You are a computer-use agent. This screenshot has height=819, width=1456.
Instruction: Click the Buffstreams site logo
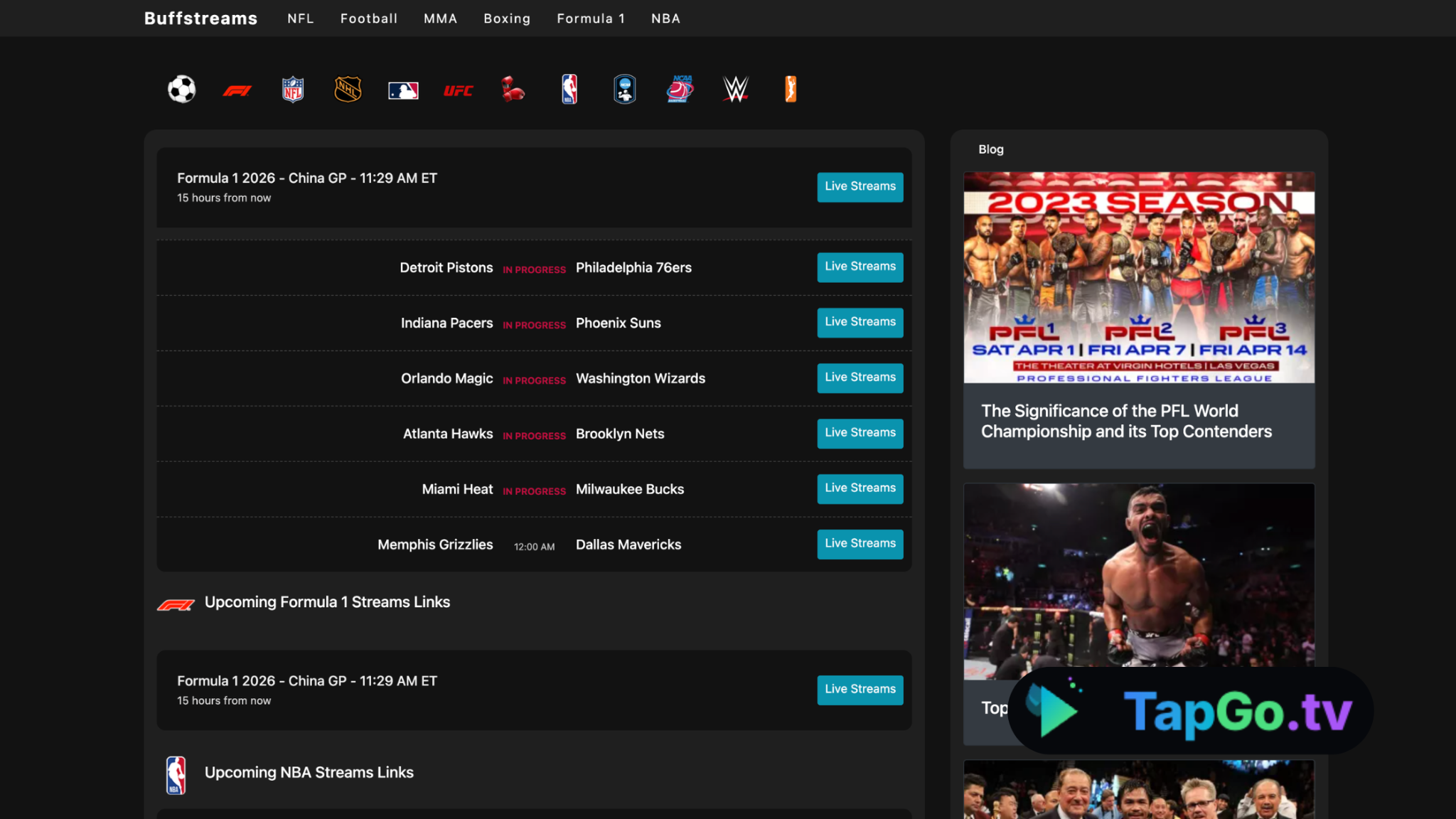(x=201, y=18)
